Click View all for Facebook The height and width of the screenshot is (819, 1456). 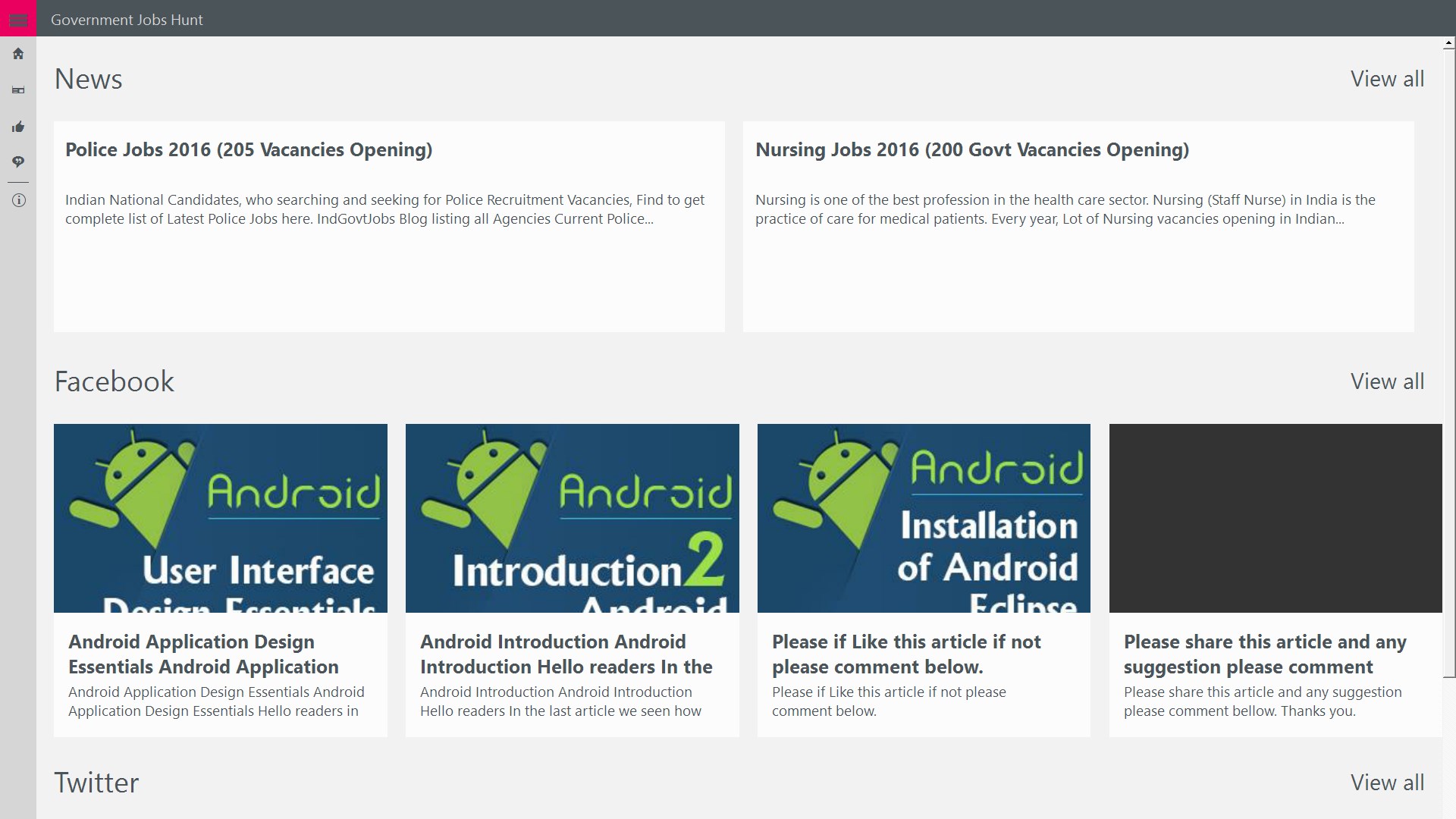coord(1386,381)
